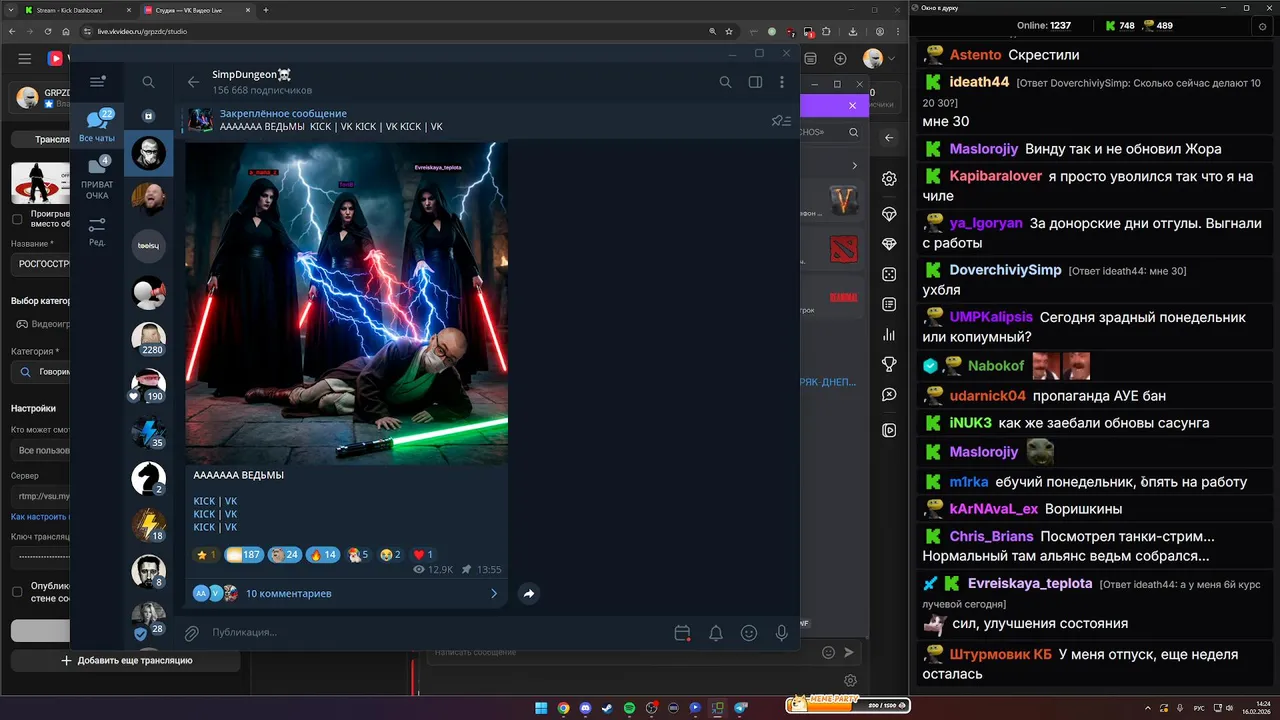Image resolution: width=1280 pixels, height=720 pixels.
Task: Click the reaction with 187 count
Action: (243, 554)
